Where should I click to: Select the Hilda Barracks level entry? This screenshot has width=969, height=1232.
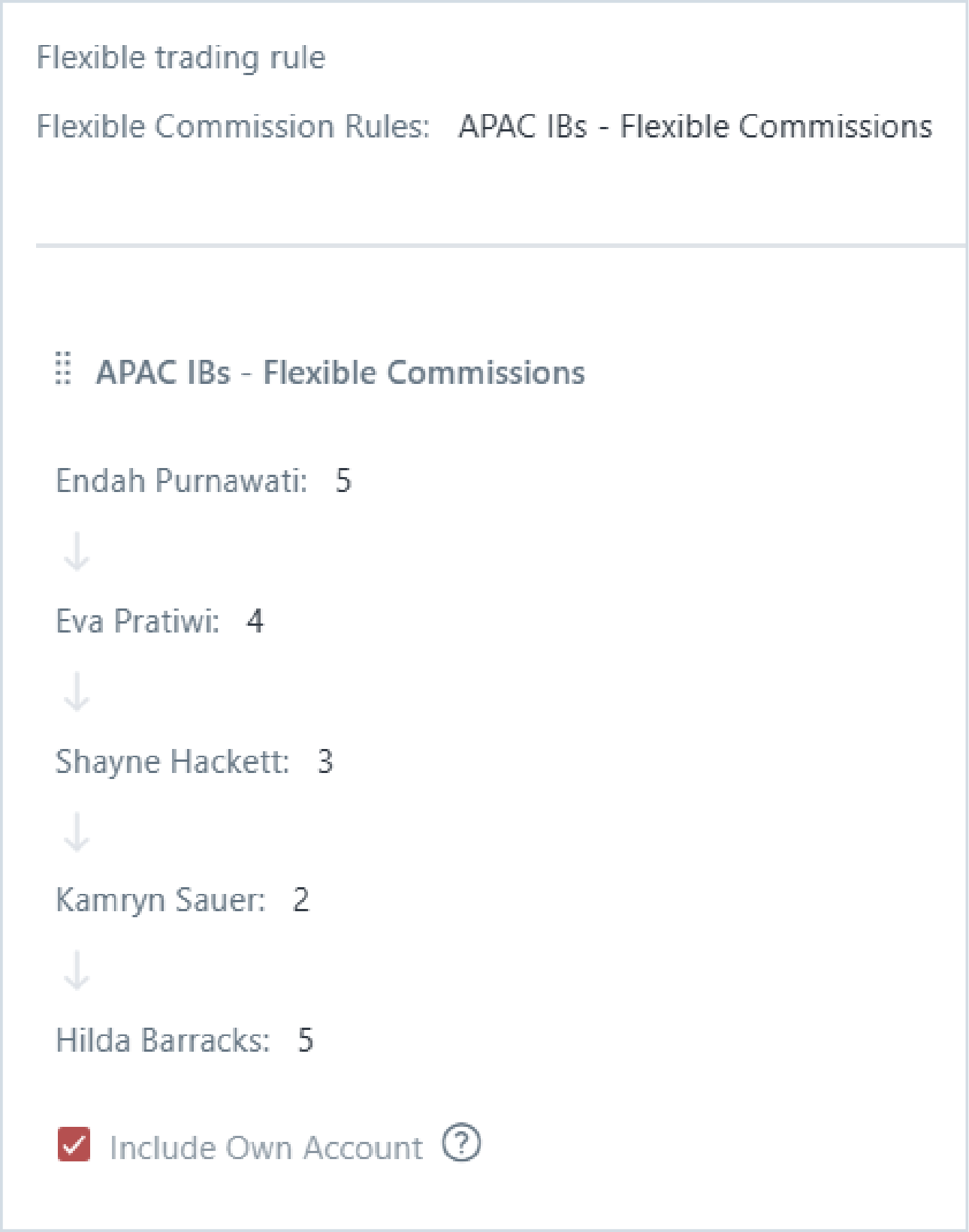tap(162, 1040)
